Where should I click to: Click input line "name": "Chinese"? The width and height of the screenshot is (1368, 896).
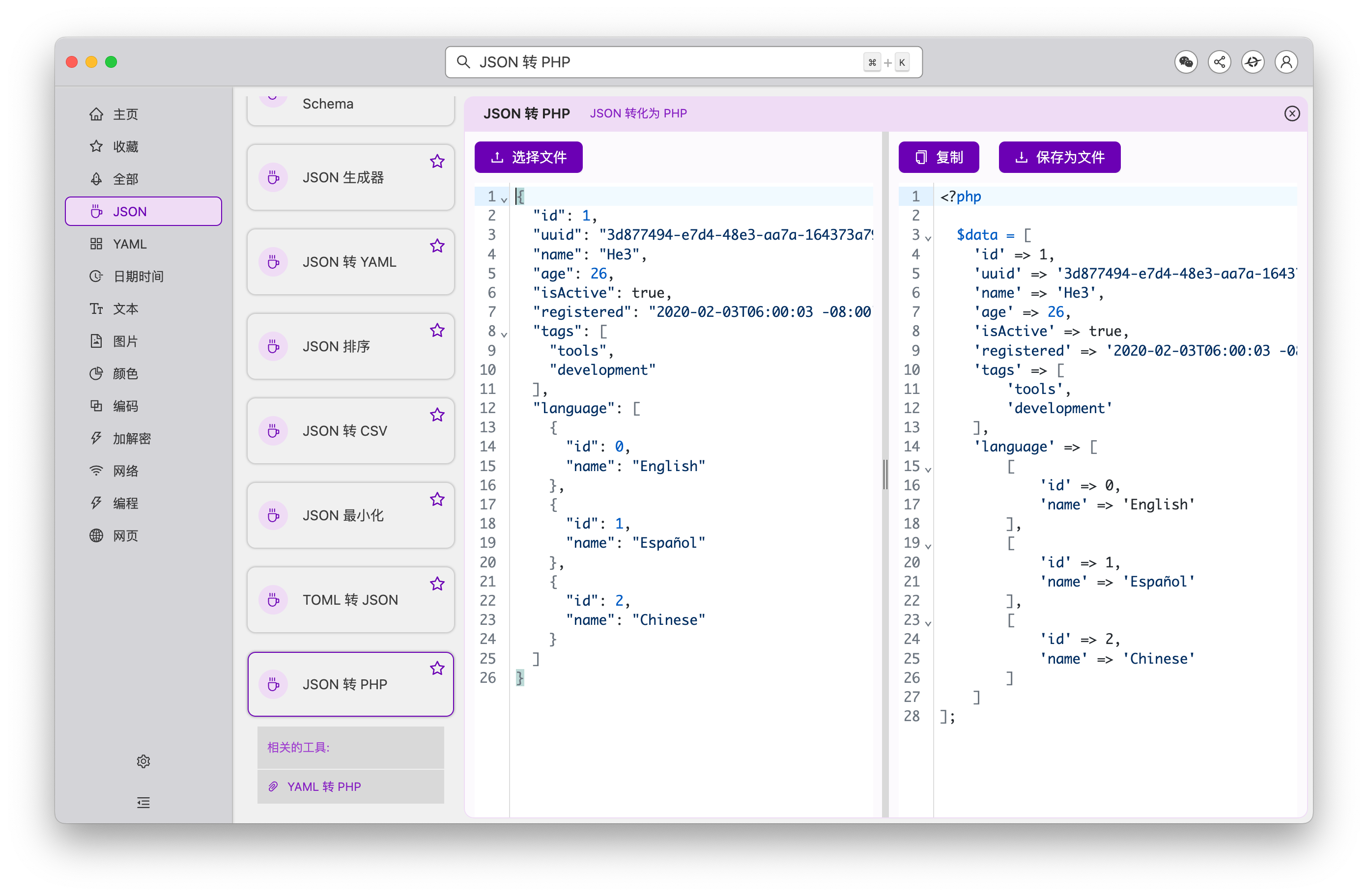[635, 620]
